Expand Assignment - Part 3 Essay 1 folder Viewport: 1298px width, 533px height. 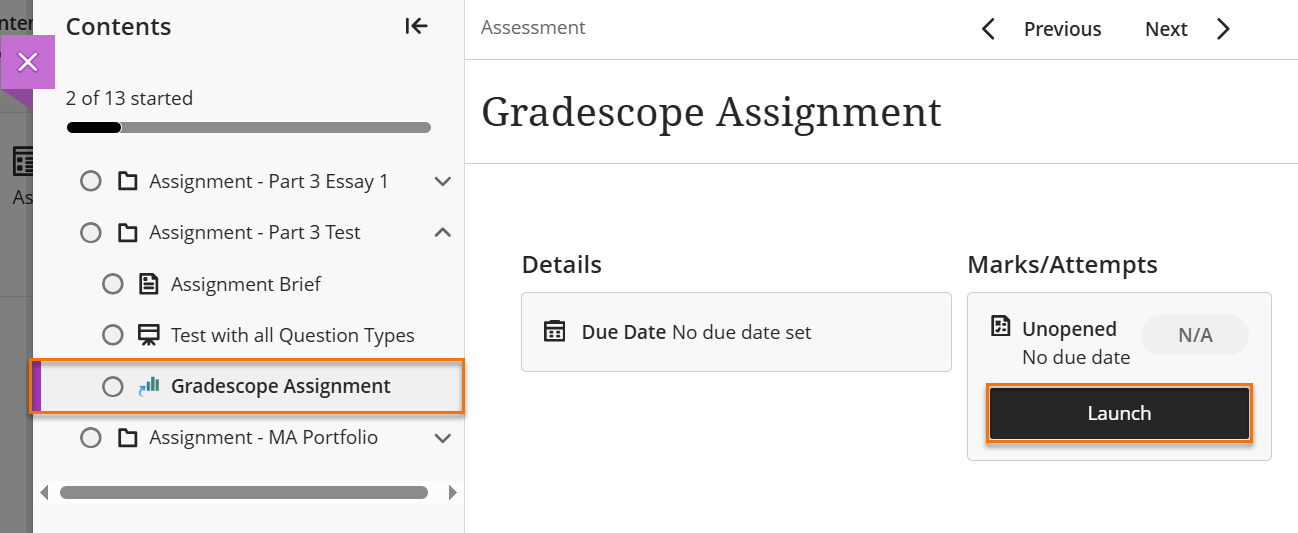[x=443, y=181]
